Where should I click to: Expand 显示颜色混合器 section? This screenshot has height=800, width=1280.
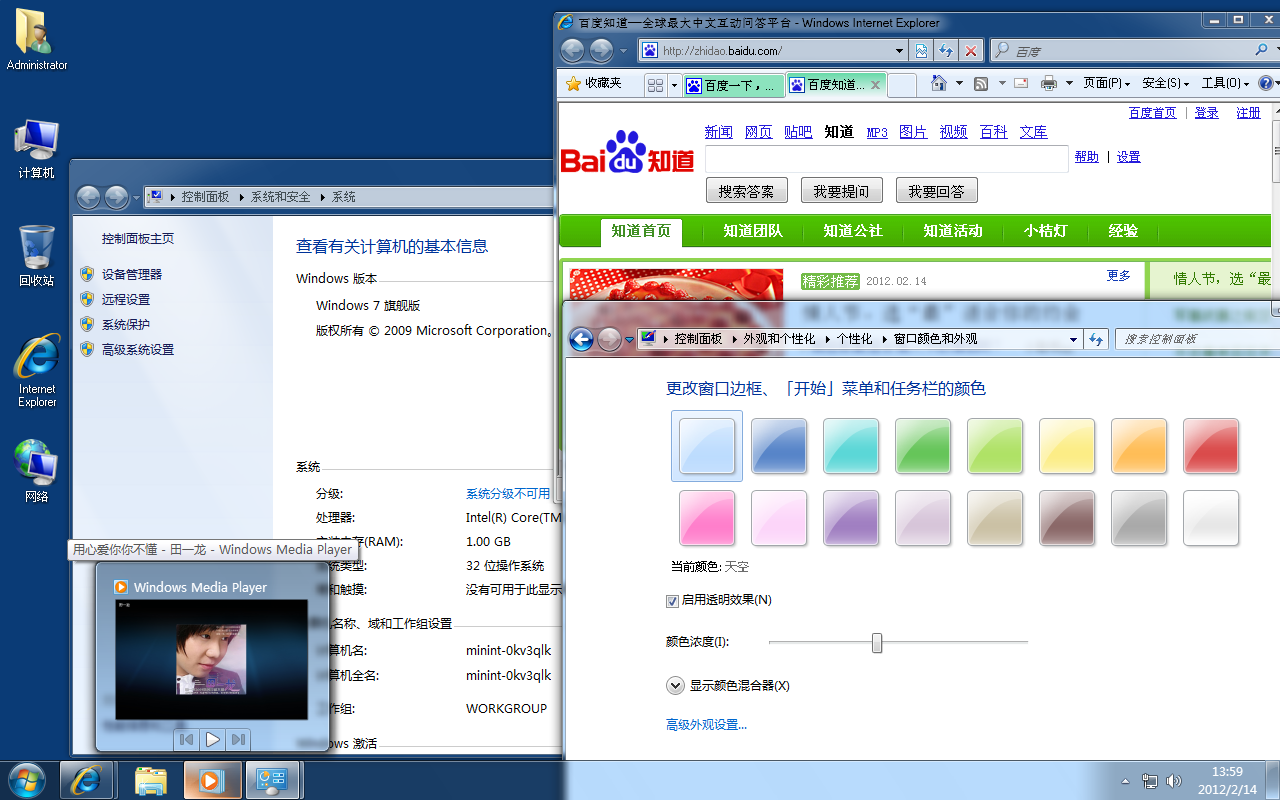tap(675, 686)
